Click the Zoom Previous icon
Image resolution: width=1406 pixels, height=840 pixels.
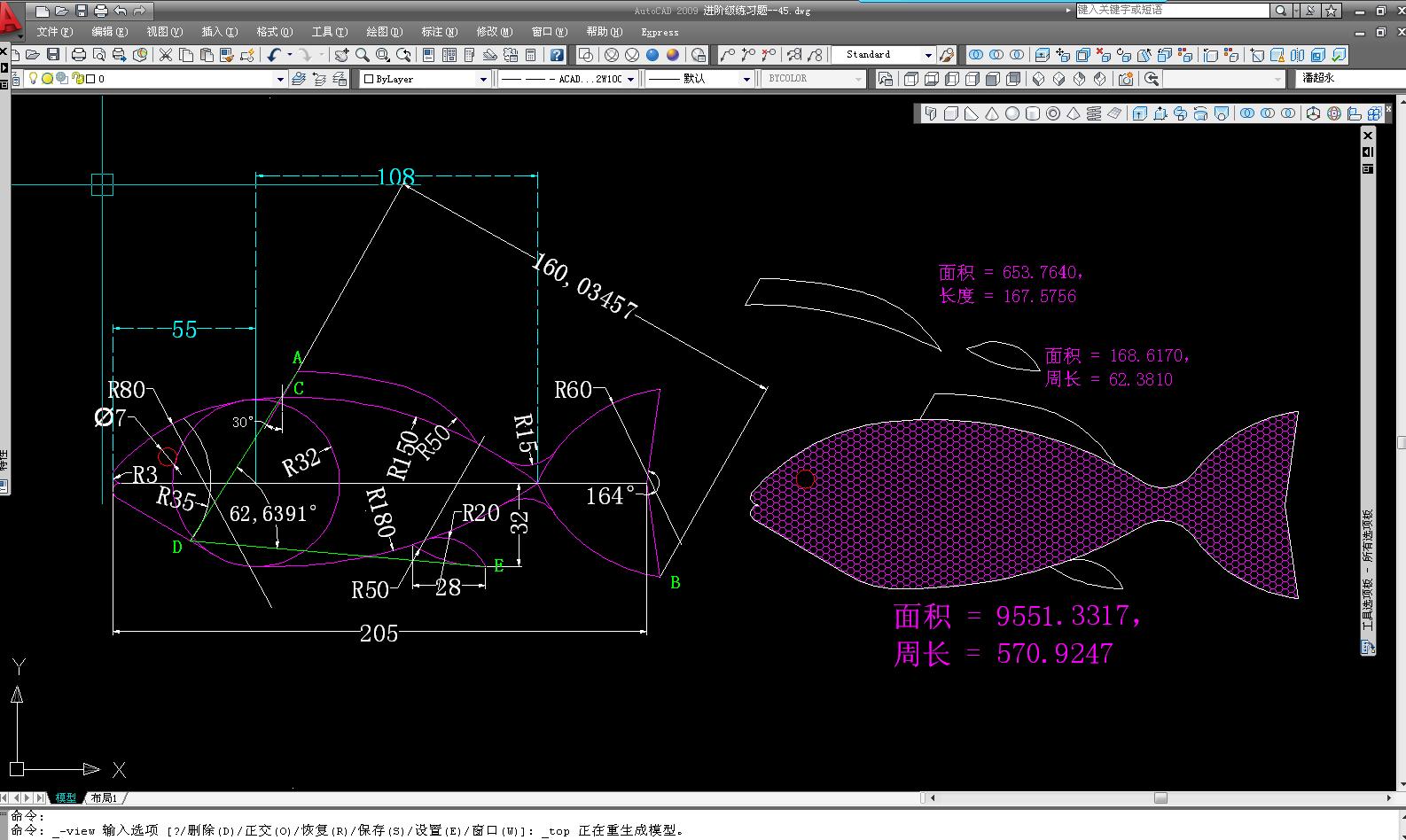click(x=404, y=55)
